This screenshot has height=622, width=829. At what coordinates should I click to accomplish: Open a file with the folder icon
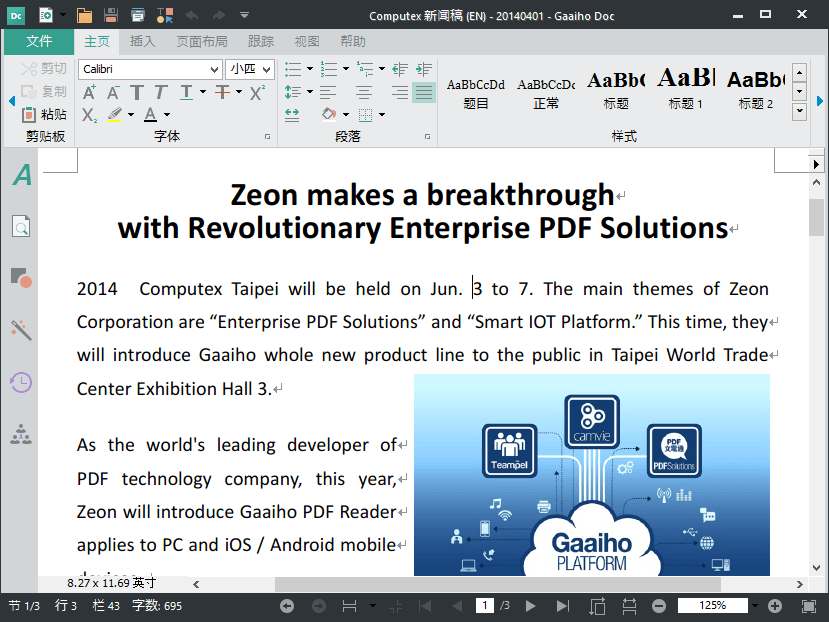click(x=84, y=15)
